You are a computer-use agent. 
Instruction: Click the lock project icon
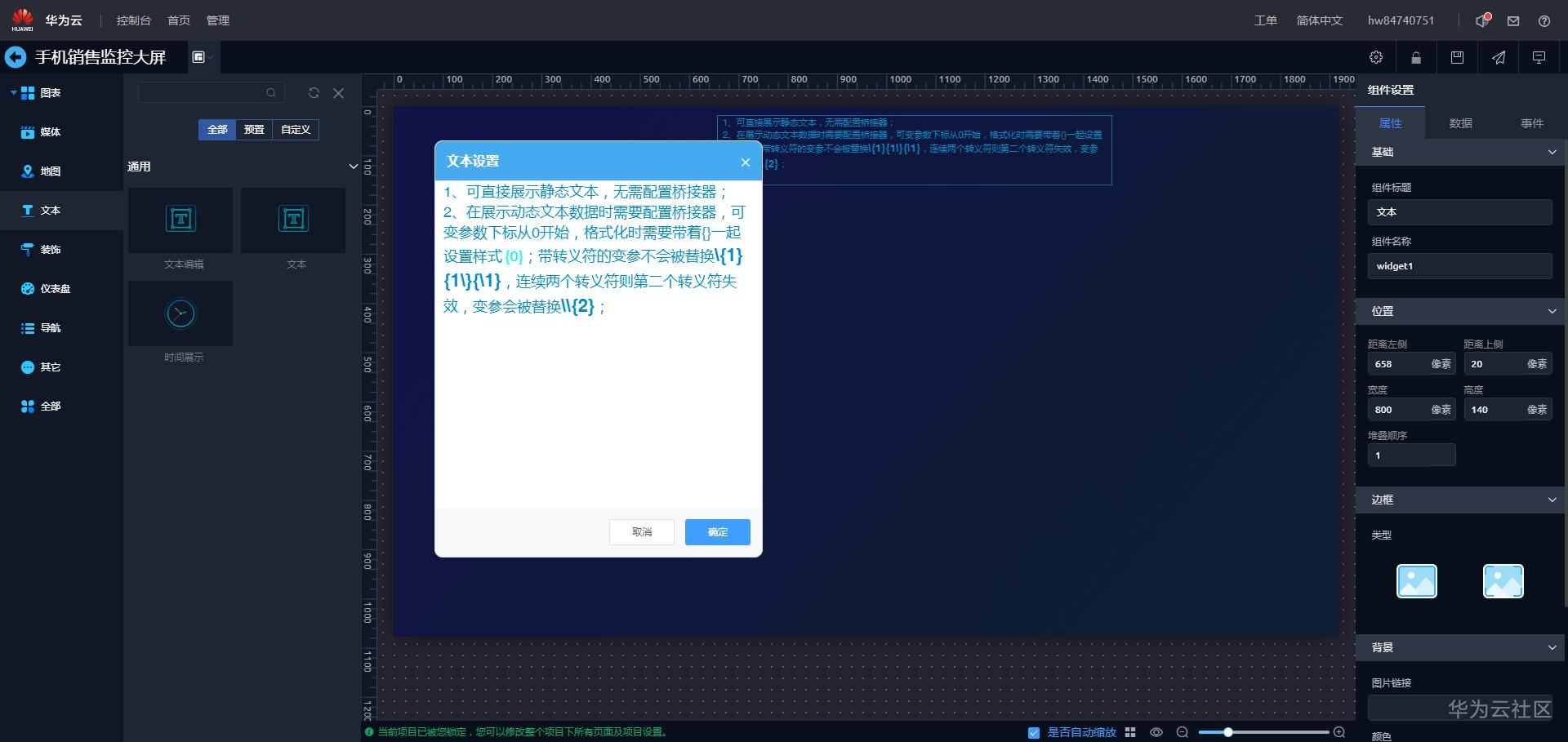coord(1416,57)
